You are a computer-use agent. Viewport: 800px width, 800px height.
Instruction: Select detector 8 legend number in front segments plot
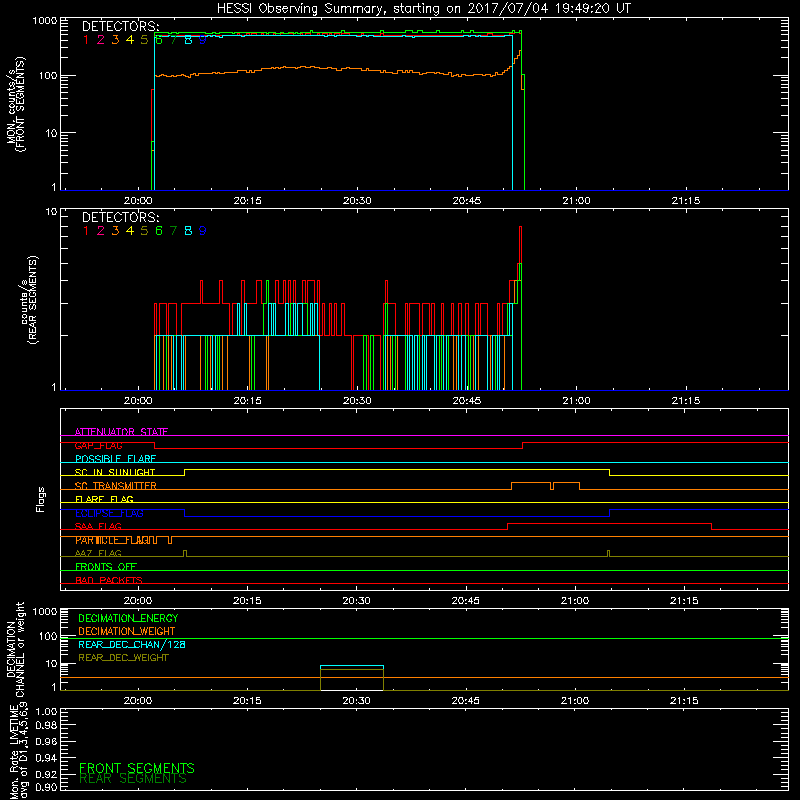188,40
